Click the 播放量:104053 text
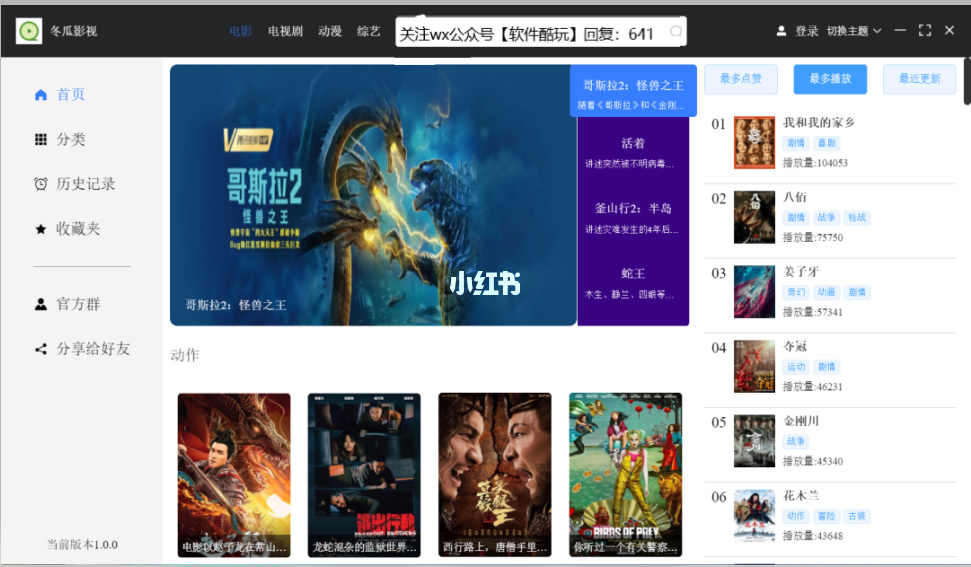971x567 pixels. pos(815,163)
